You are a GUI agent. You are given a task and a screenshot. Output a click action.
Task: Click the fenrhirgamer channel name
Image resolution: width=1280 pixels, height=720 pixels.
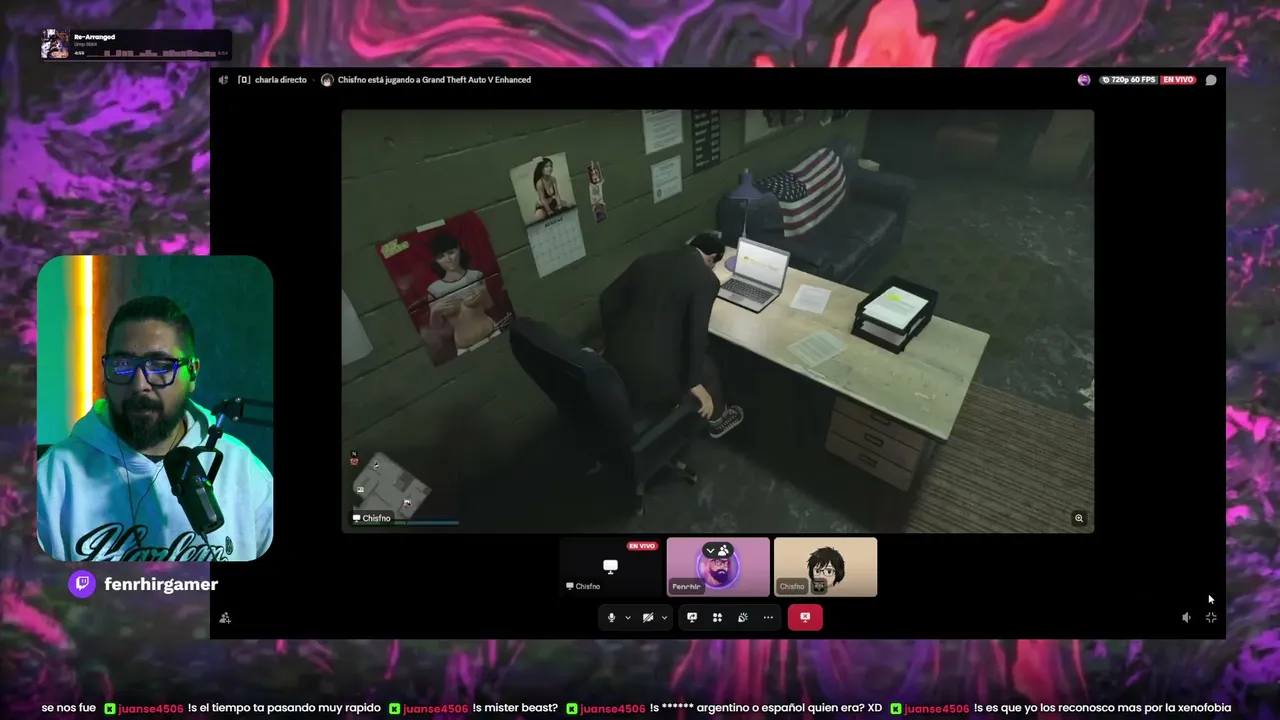tap(161, 584)
